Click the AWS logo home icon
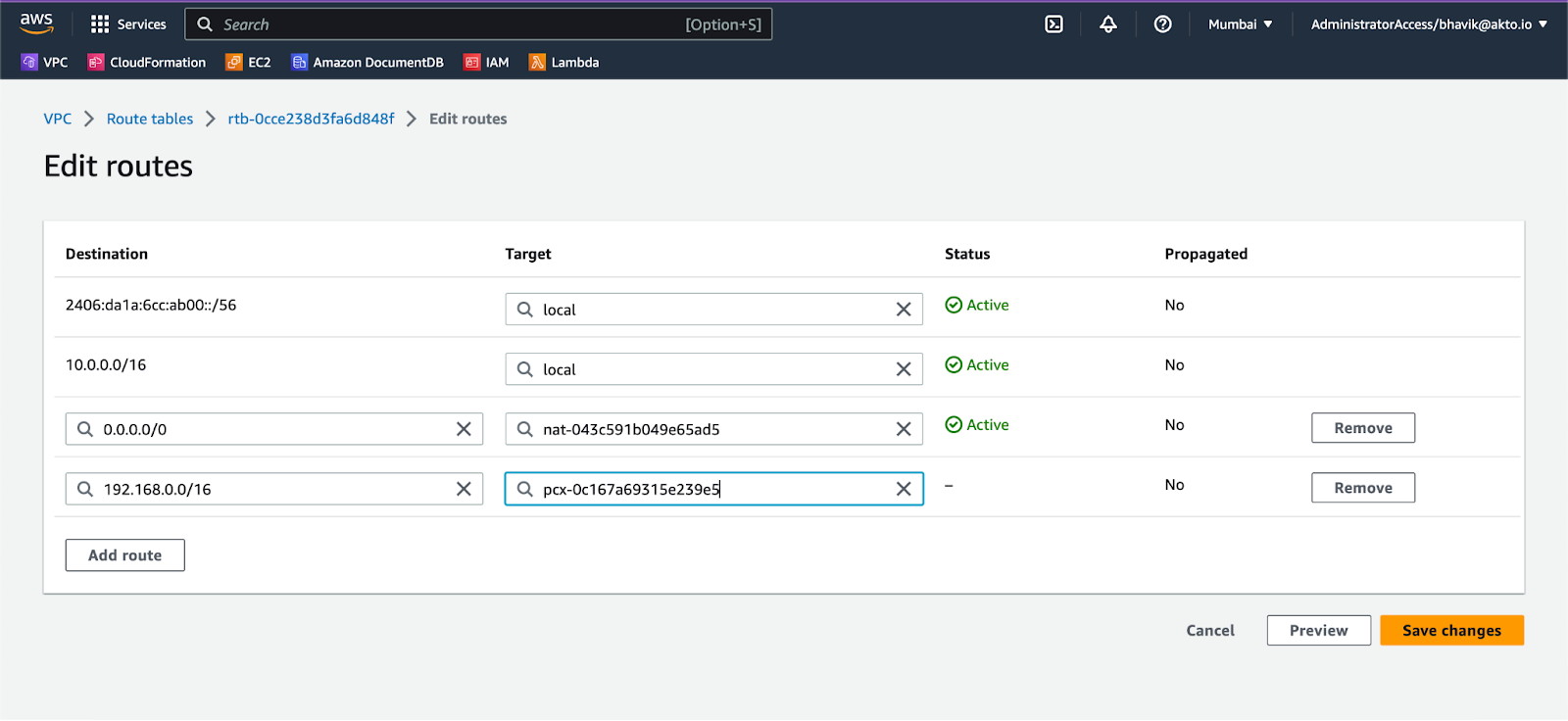Image resolution: width=1568 pixels, height=721 pixels. pyautogui.click(x=36, y=24)
